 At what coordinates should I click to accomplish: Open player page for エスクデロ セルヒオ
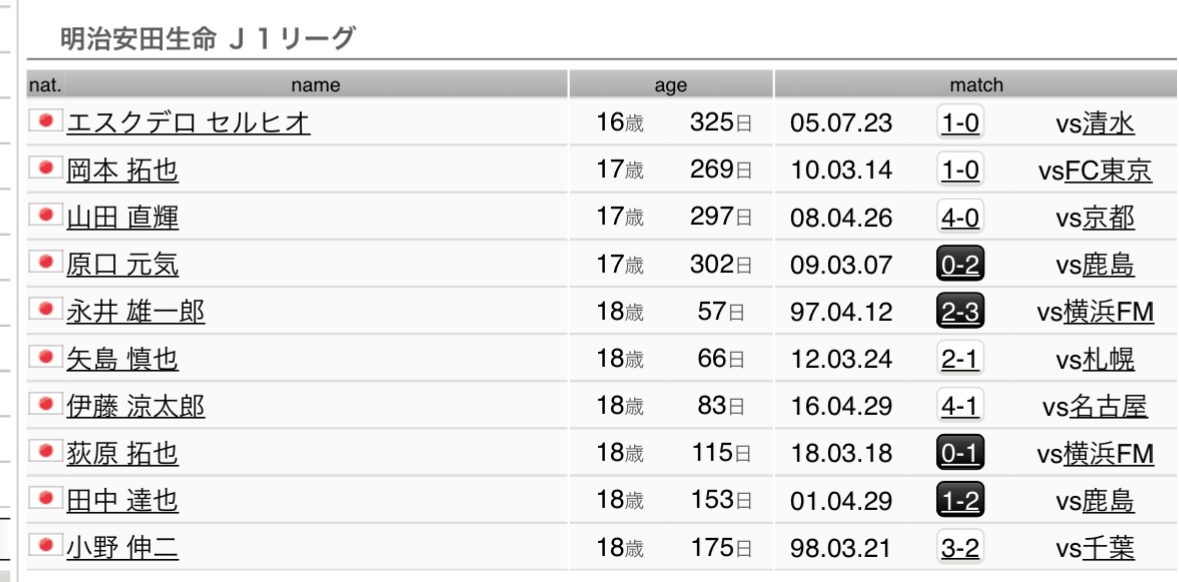pos(188,123)
